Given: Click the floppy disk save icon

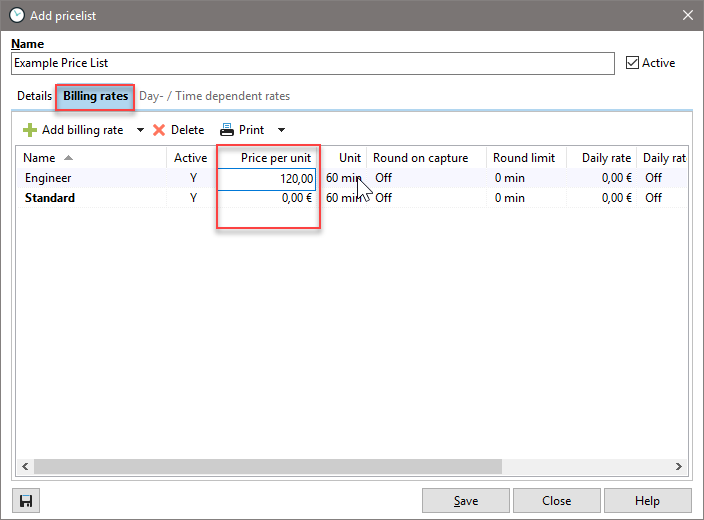Looking at the screenshot, I should [x=26, y=500].
